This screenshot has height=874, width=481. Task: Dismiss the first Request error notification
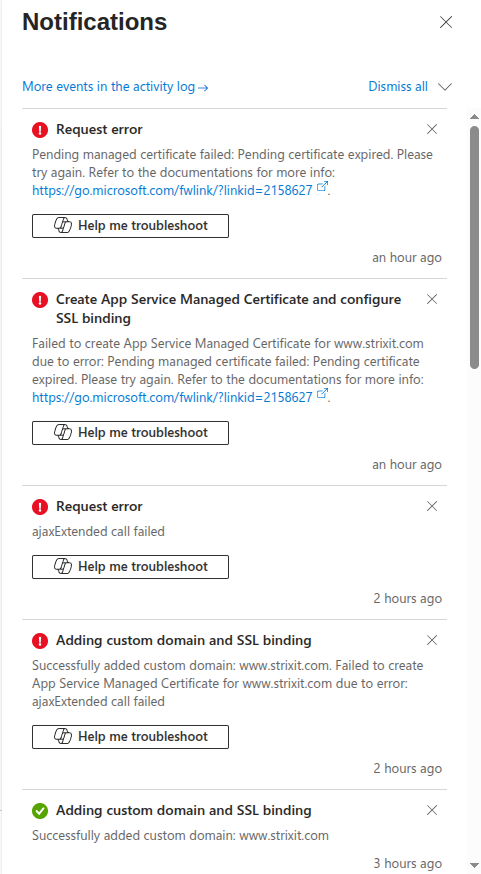coord(431,129)
